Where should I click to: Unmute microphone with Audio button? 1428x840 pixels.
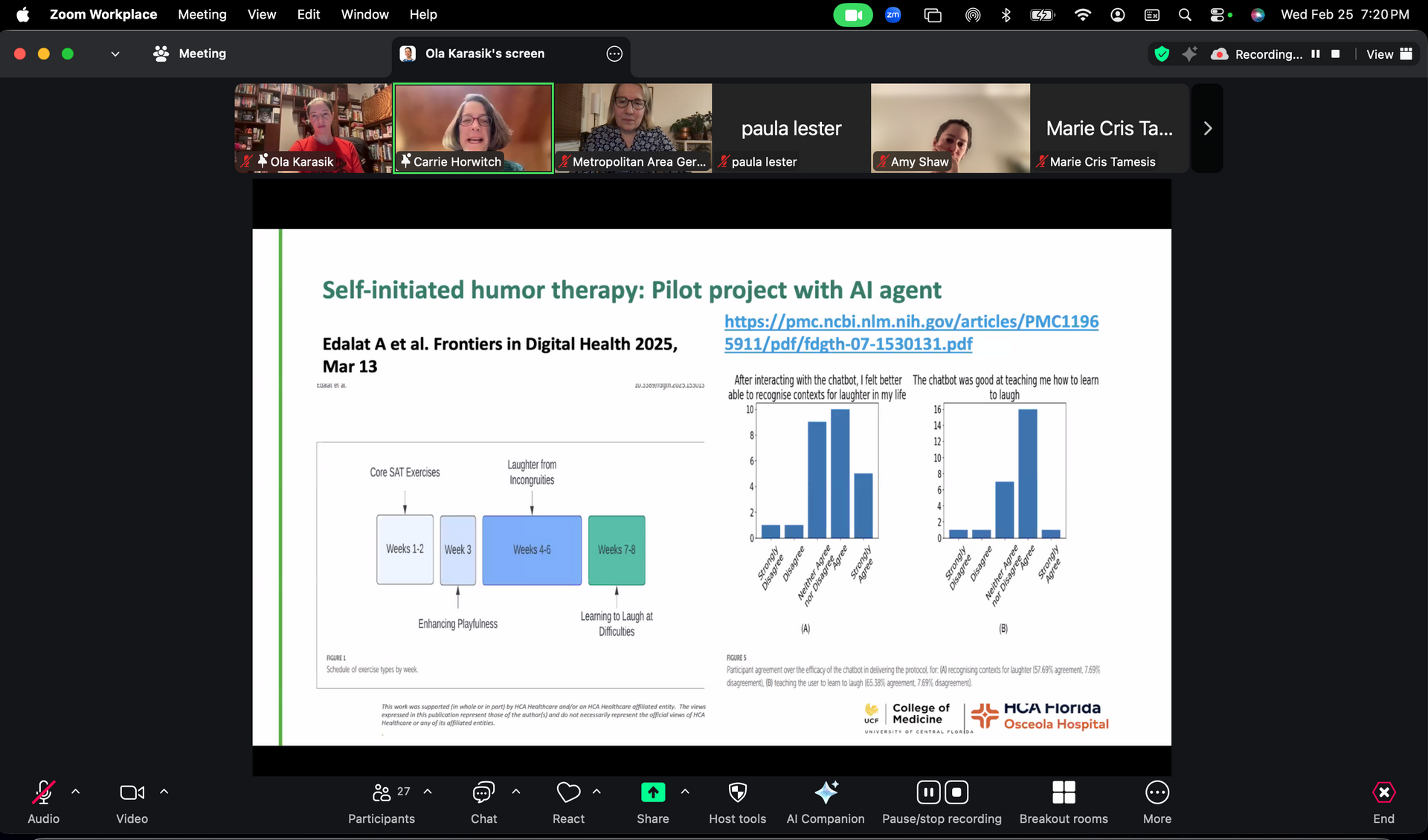pyautogui.click(x=43, y=793)
